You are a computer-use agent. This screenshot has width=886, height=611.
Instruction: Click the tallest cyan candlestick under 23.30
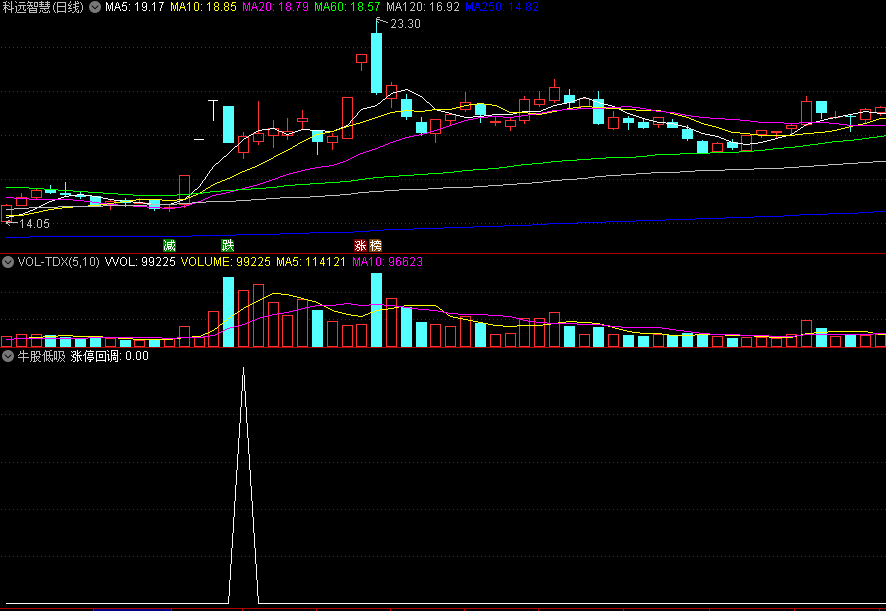click(376, 63)
